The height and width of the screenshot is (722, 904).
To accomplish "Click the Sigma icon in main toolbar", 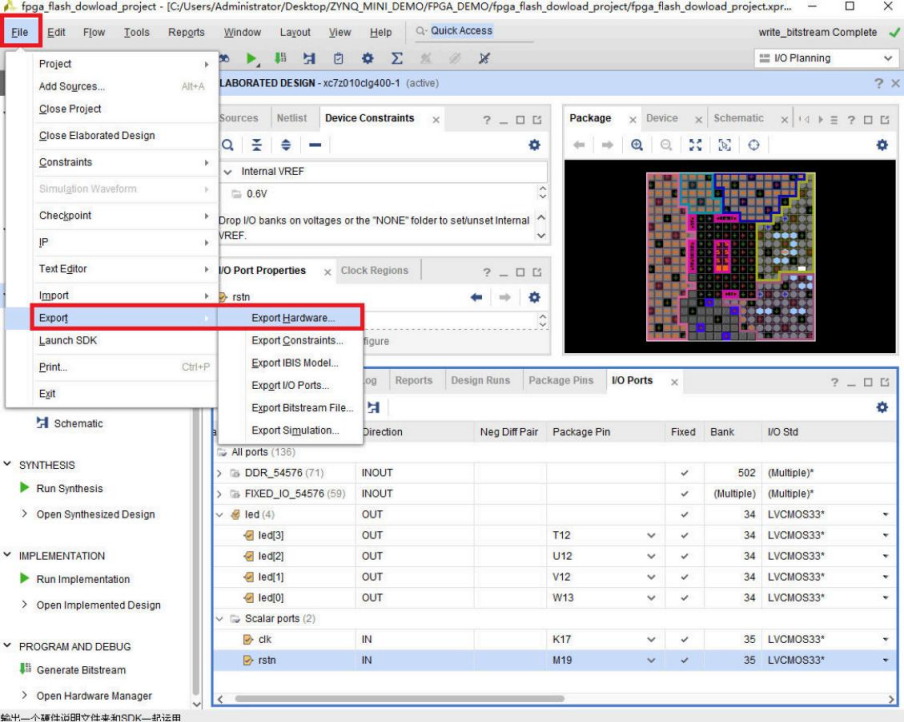I will pos(397,59).
